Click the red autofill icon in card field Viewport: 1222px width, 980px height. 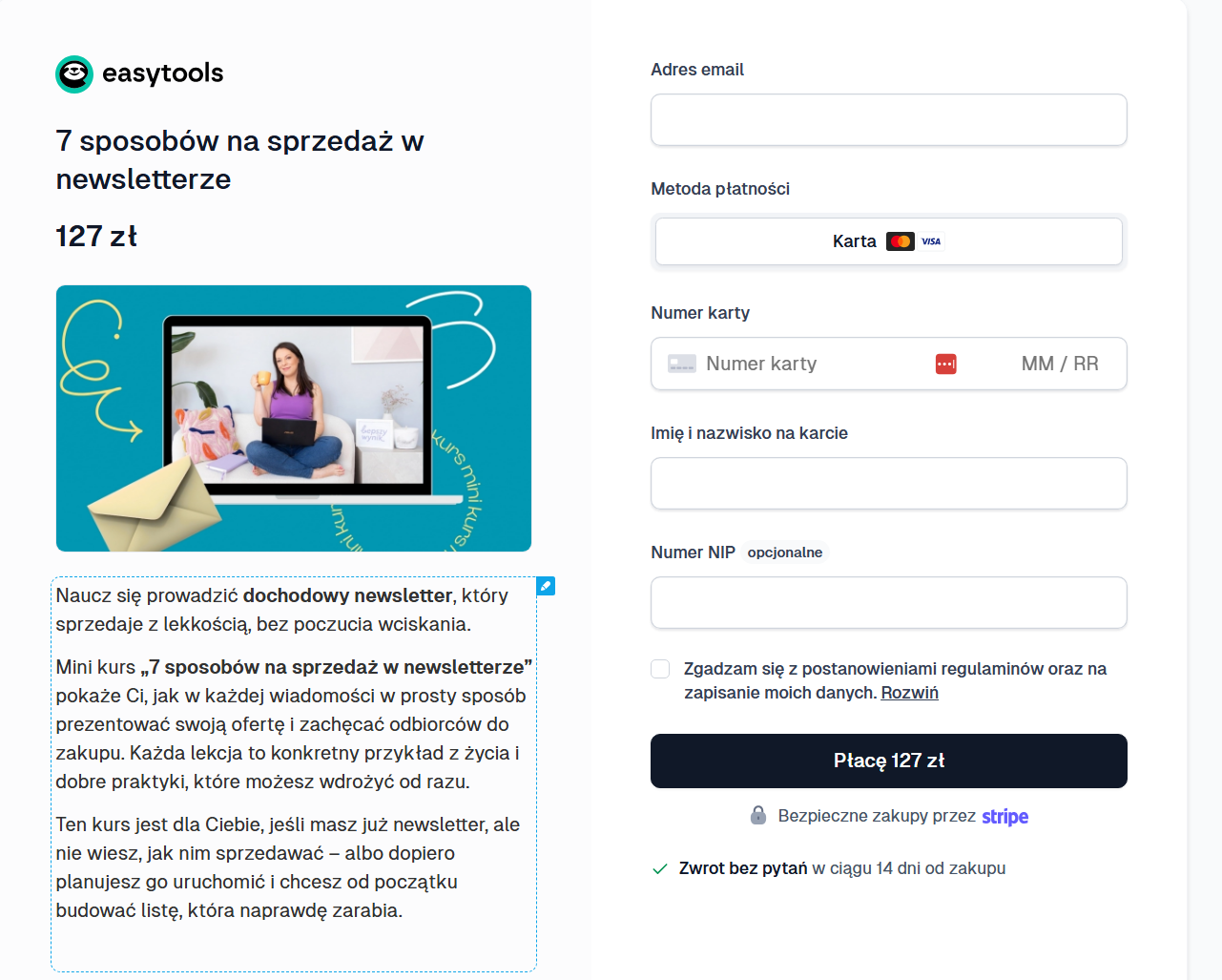point(946,364)
